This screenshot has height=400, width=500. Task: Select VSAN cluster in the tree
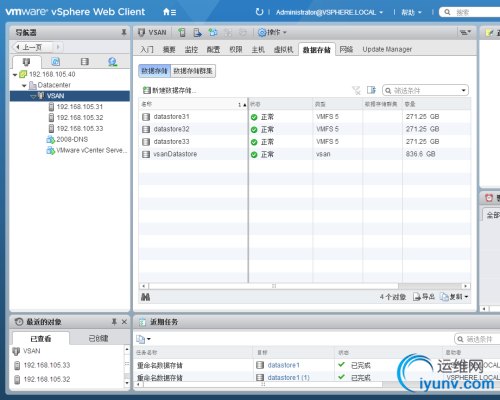point(55,96)
